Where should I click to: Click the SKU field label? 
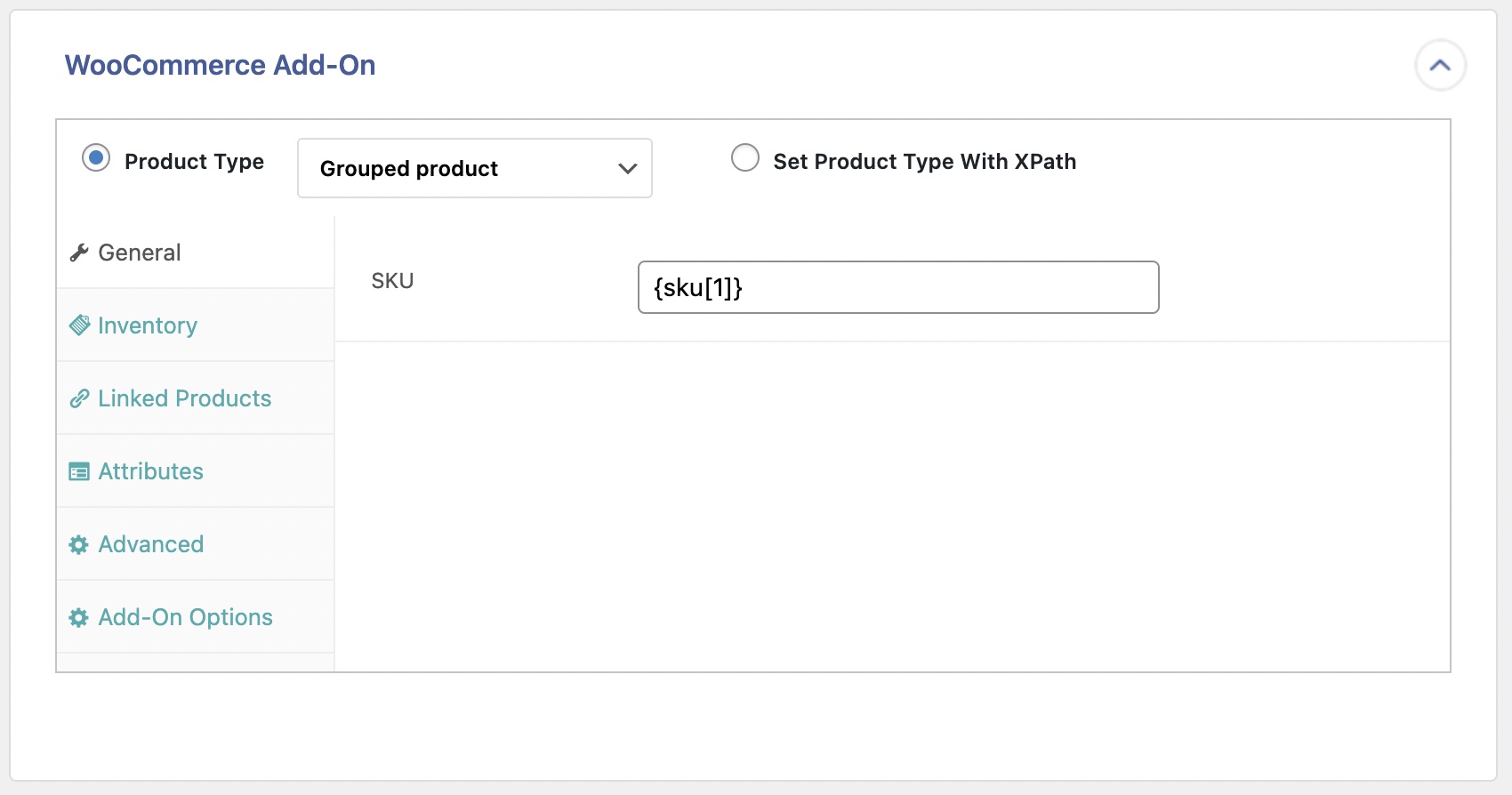point(392,281)
